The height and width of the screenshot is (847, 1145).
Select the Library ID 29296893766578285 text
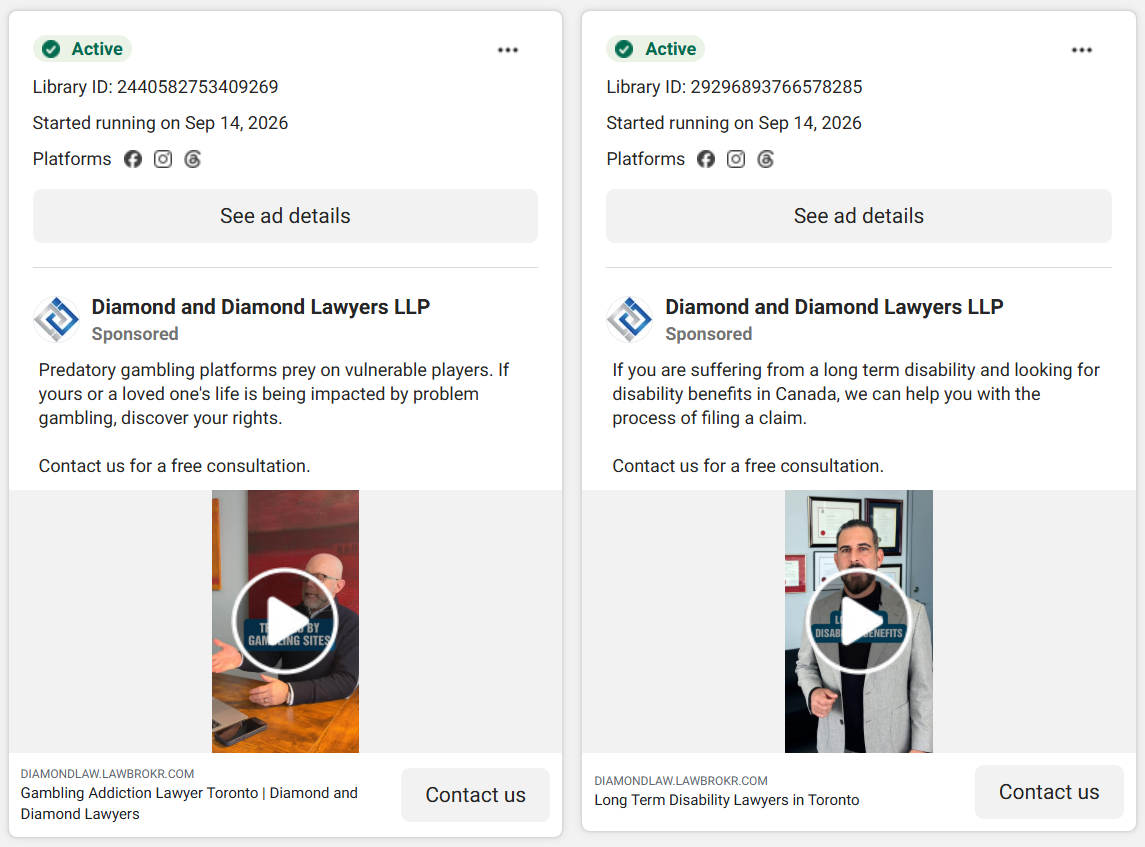pyautogui.click(x=734, y=87)
